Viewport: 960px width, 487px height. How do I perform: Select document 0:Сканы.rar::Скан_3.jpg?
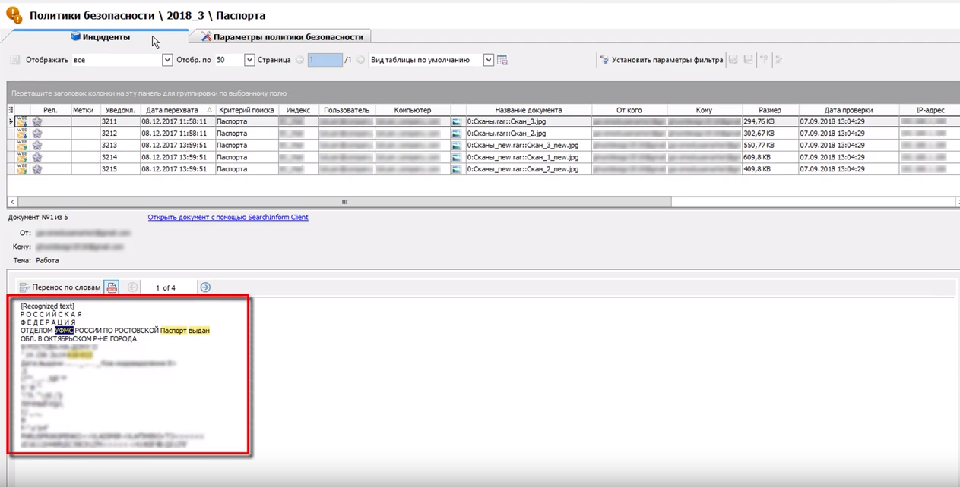[506, 122]
